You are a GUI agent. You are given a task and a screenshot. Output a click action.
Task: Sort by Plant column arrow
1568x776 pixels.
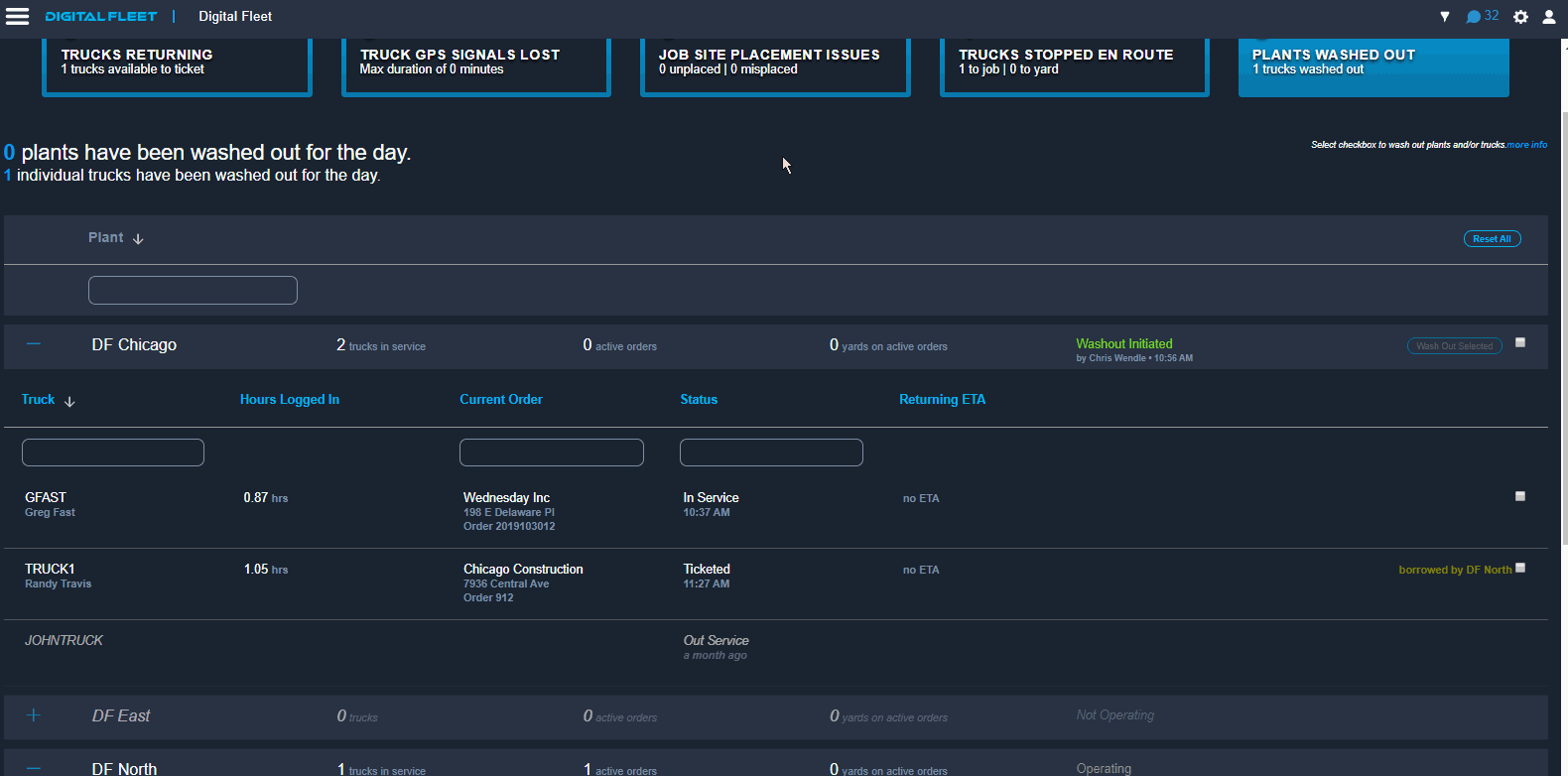[x=138, y=239]
